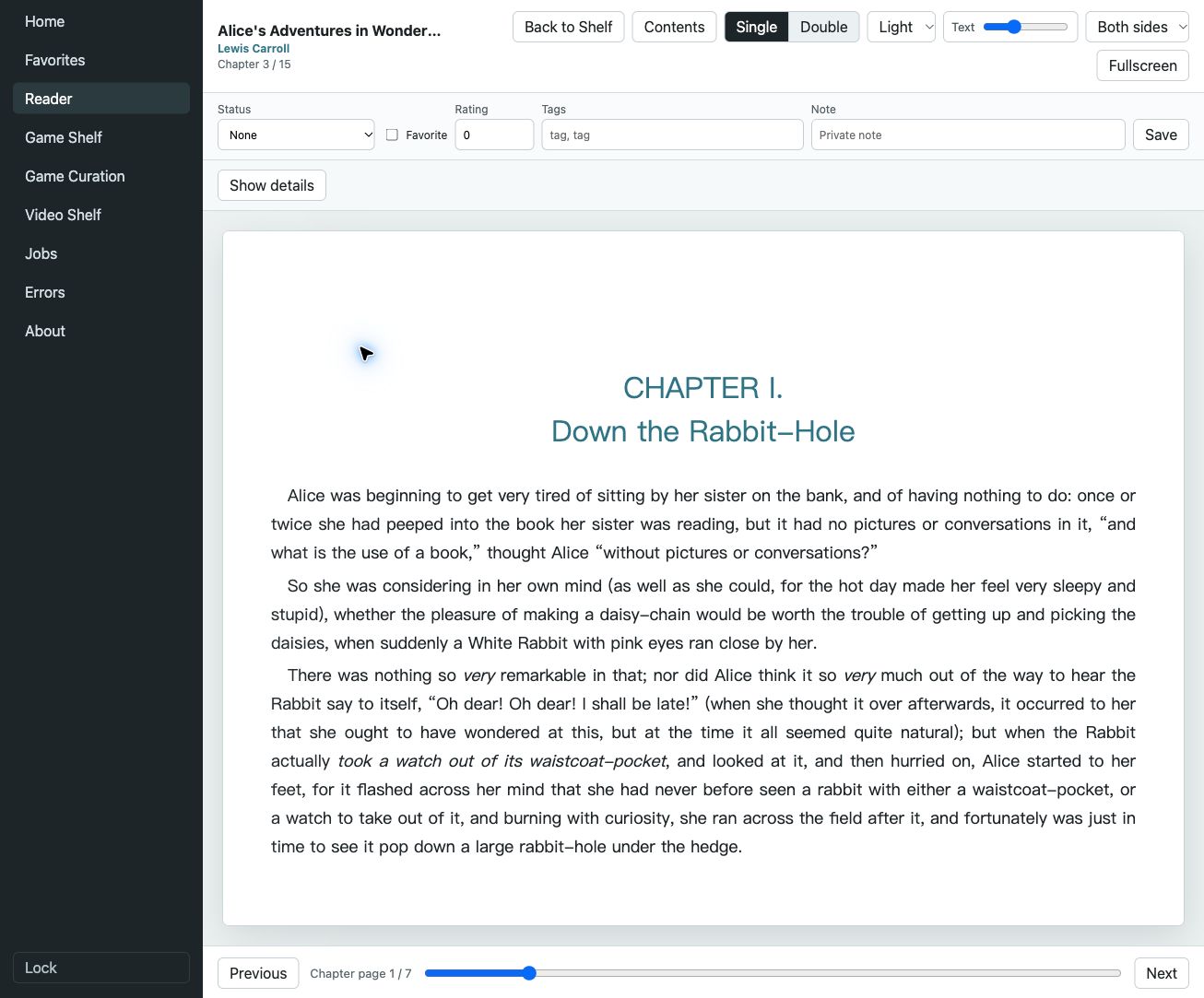Click the 'Chapter 3 / 15' text
The width and height of the screenshot is (1204, 998).
coord(254,65)
